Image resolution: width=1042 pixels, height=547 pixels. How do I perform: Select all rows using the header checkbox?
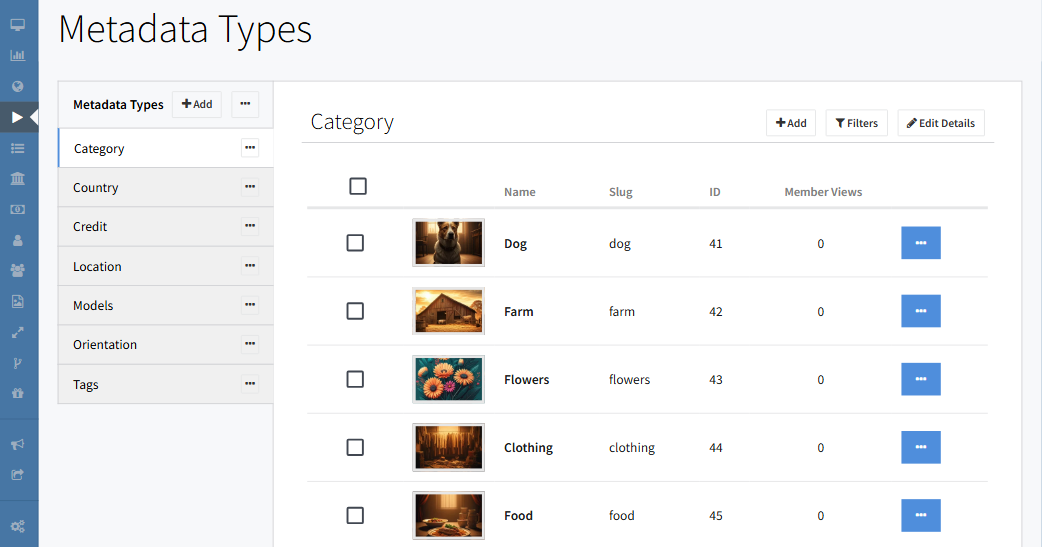tap(358, 186)
